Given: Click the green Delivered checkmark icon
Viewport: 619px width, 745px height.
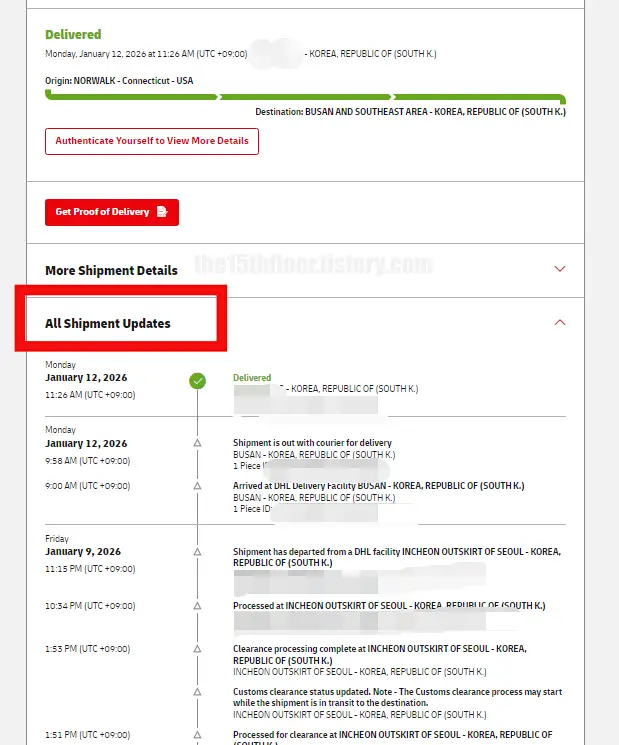Looking at the screenshot, I should pyautogui.click(x=198, y=381).
